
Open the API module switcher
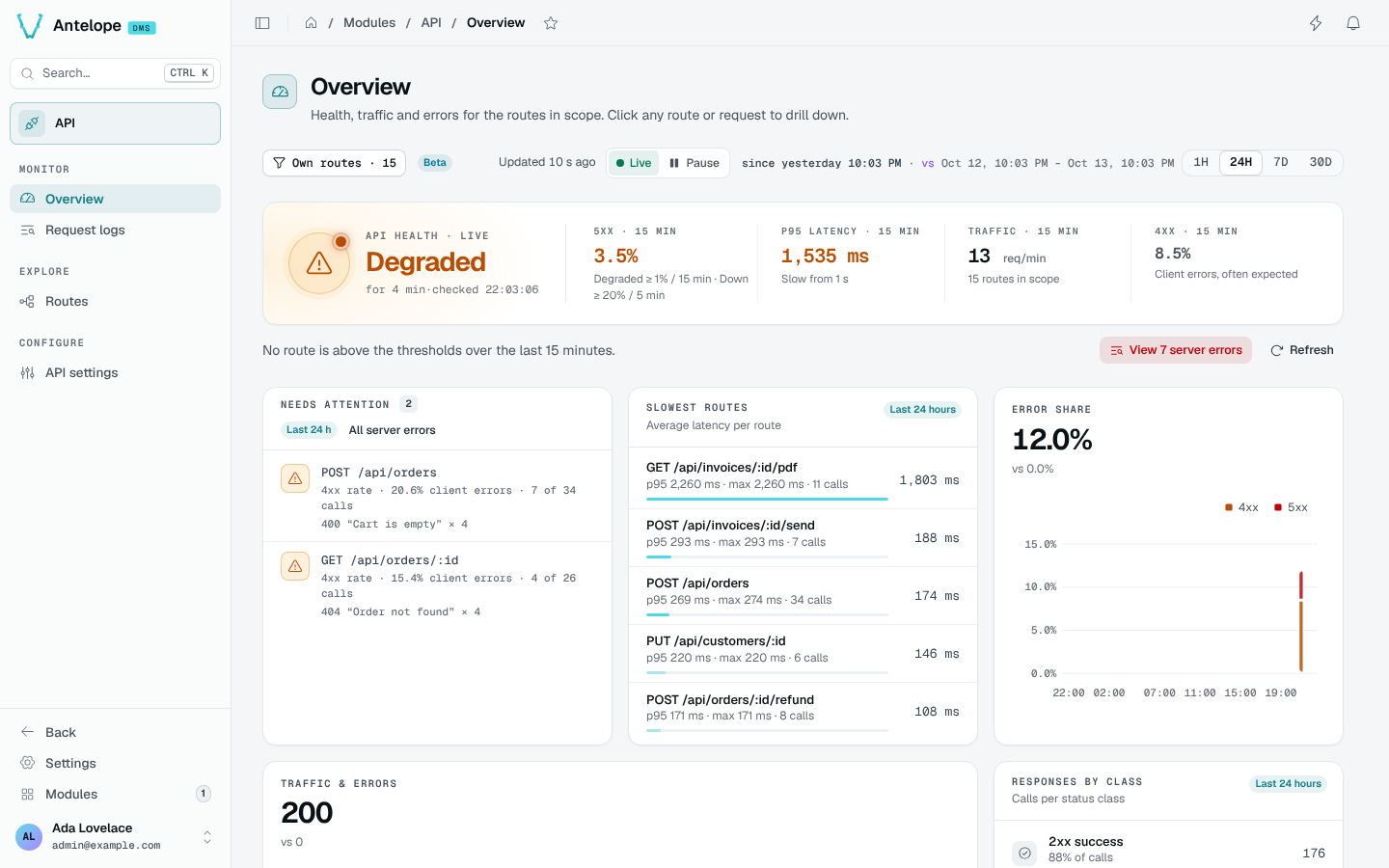pyautogui.click(x=115, y=123)
